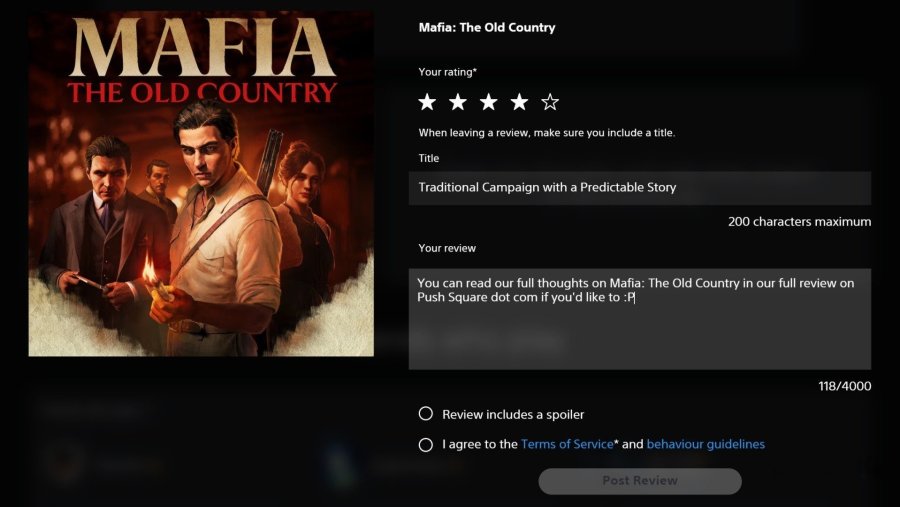Rate five stars with the empty star

[x=550, y=102]
